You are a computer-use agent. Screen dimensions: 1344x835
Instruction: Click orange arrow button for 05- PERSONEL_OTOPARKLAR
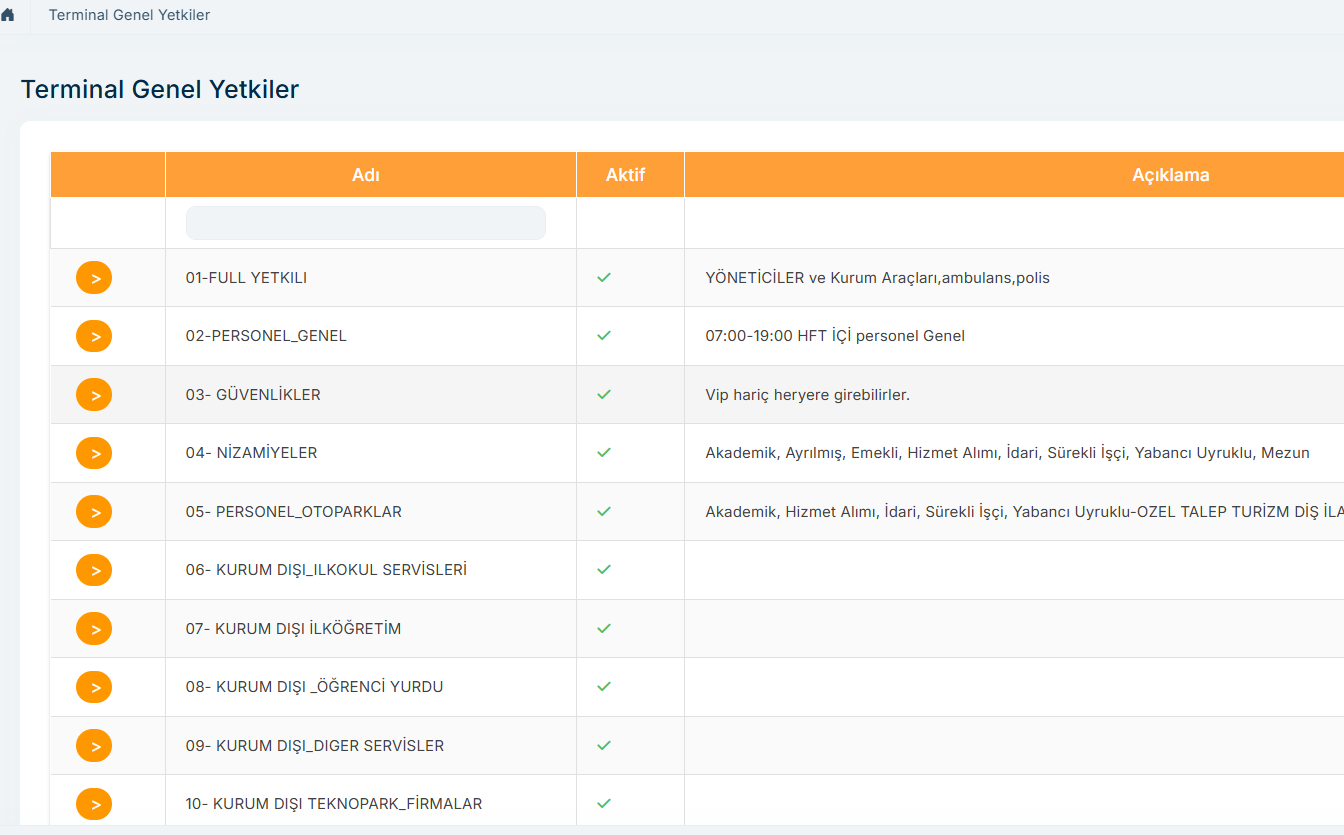(94, 512)
